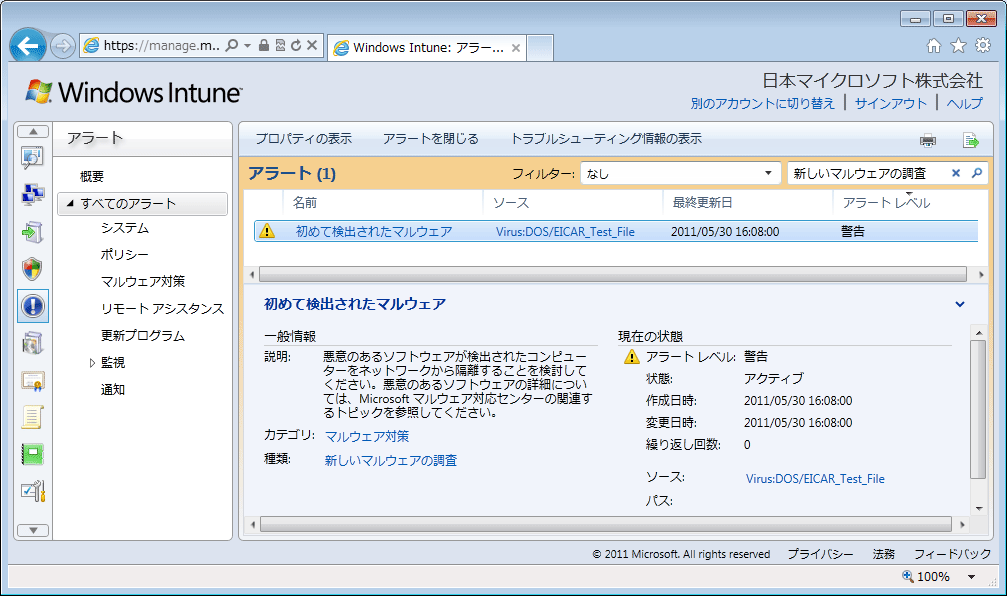The image size is (1007, 596).
Task: Open the フィルター dropdown showing なし
Action: pos(680,173)
